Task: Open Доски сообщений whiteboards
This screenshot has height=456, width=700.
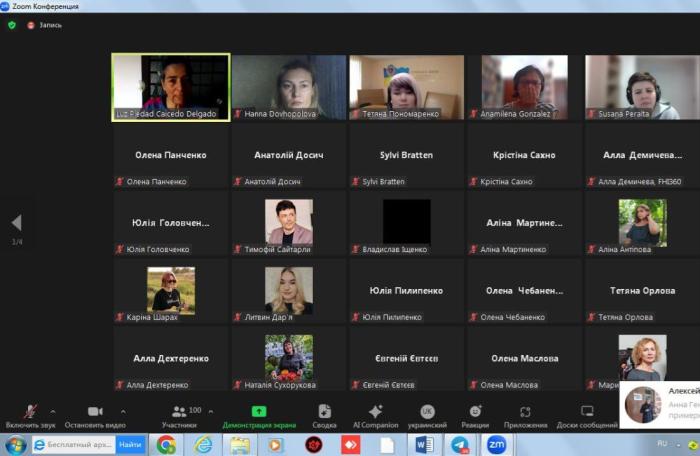Action: click(587, 415)
